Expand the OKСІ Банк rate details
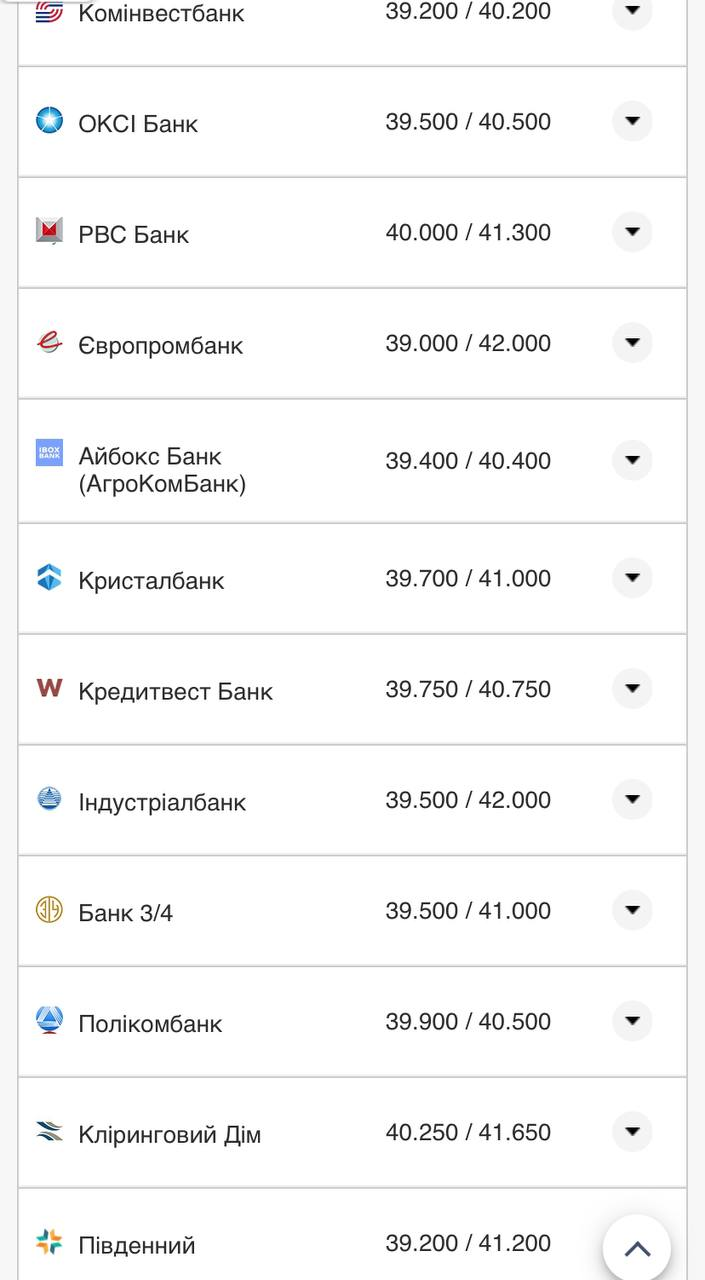 632,121
